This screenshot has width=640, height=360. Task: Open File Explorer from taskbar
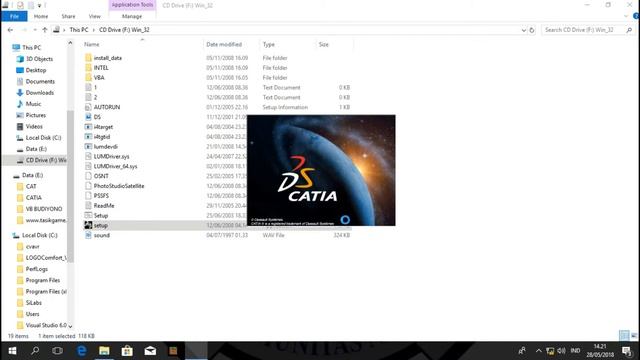(x=104, y=351)
